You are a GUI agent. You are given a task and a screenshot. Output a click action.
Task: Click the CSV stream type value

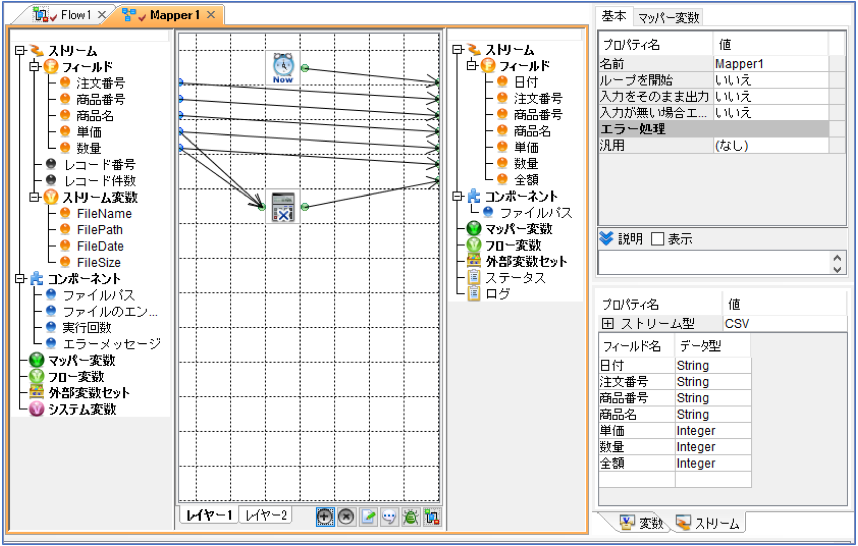(x=785, y=324)
